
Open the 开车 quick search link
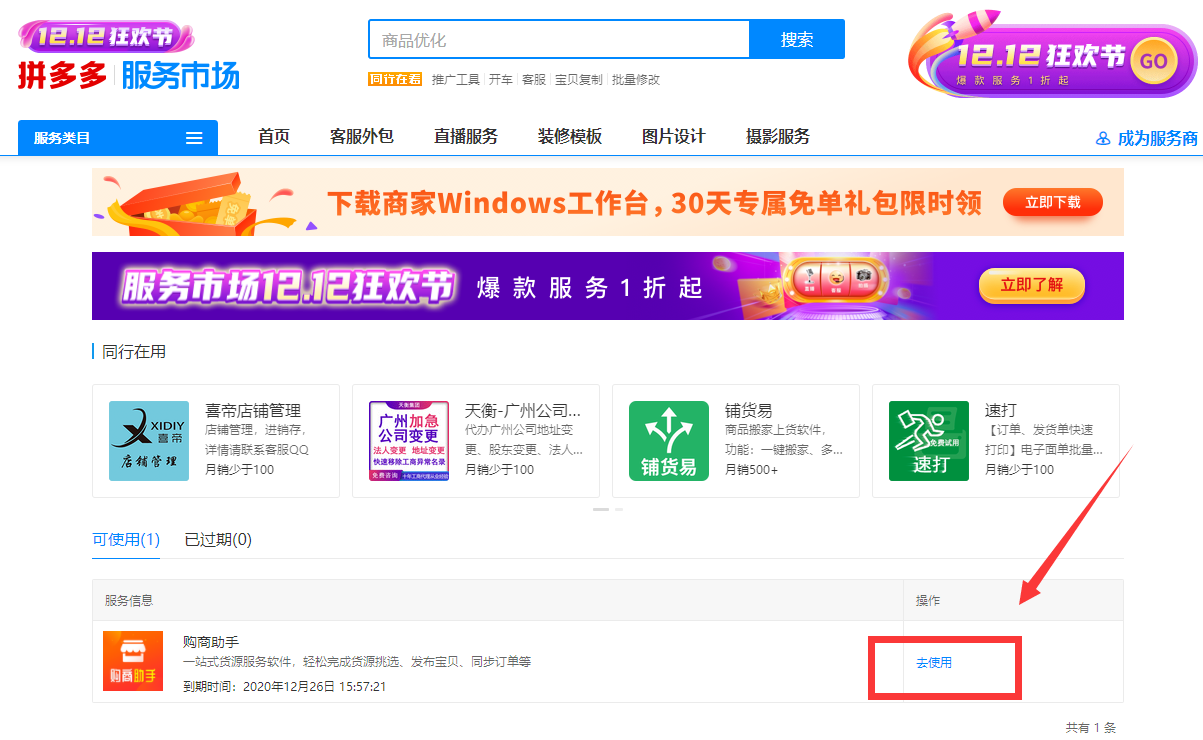(501, 79)
